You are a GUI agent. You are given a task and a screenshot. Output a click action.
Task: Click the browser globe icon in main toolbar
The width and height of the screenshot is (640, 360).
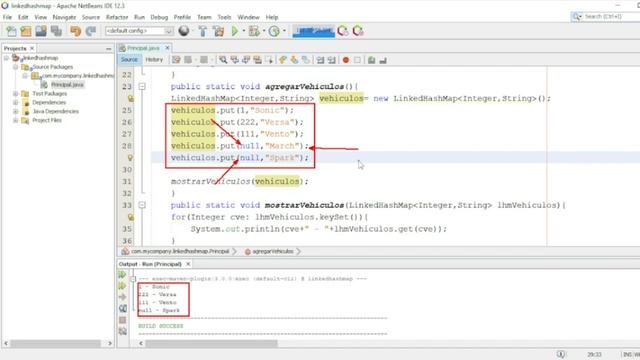184,31
